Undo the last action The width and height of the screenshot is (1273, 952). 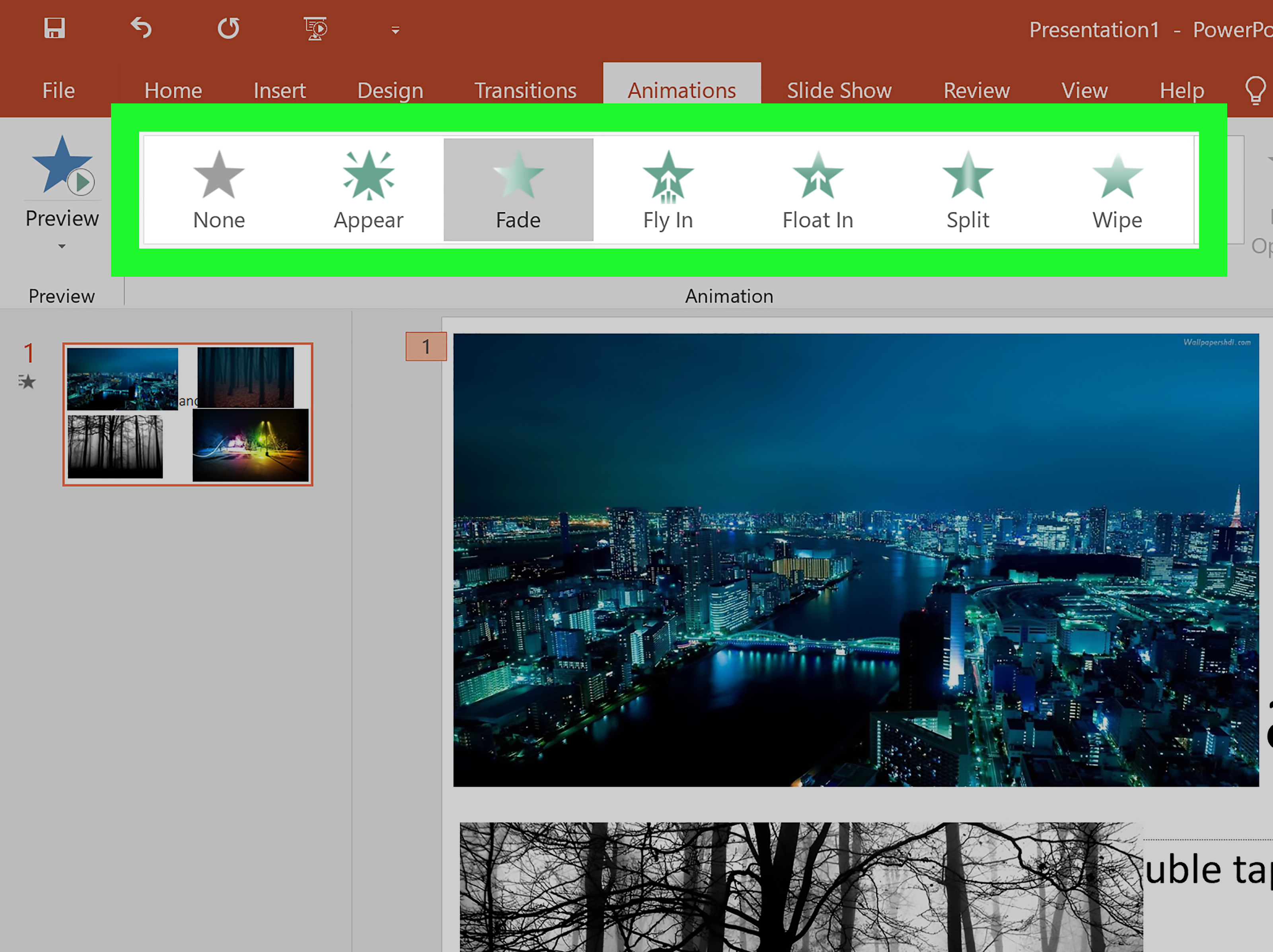pos(141,27)
